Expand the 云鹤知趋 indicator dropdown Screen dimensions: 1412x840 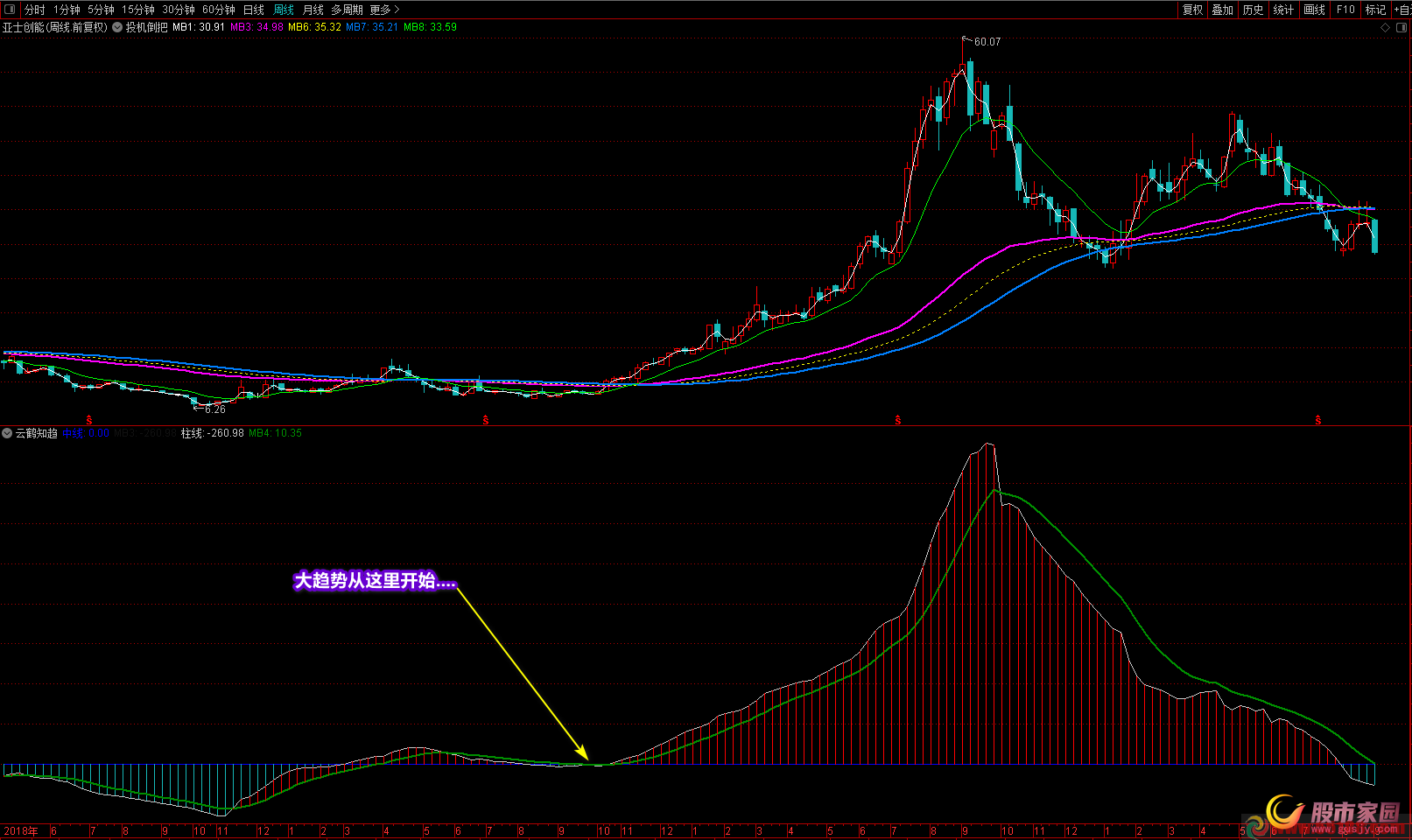click(8, 433)
